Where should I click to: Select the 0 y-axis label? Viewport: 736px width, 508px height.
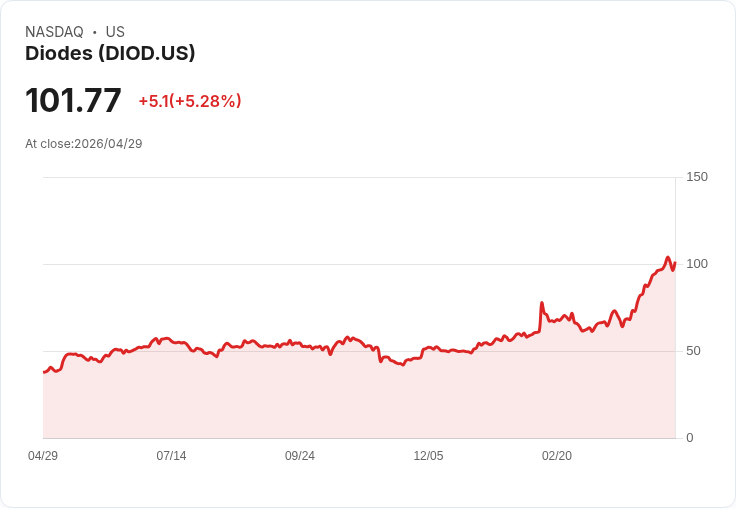(x=689, y=438)
